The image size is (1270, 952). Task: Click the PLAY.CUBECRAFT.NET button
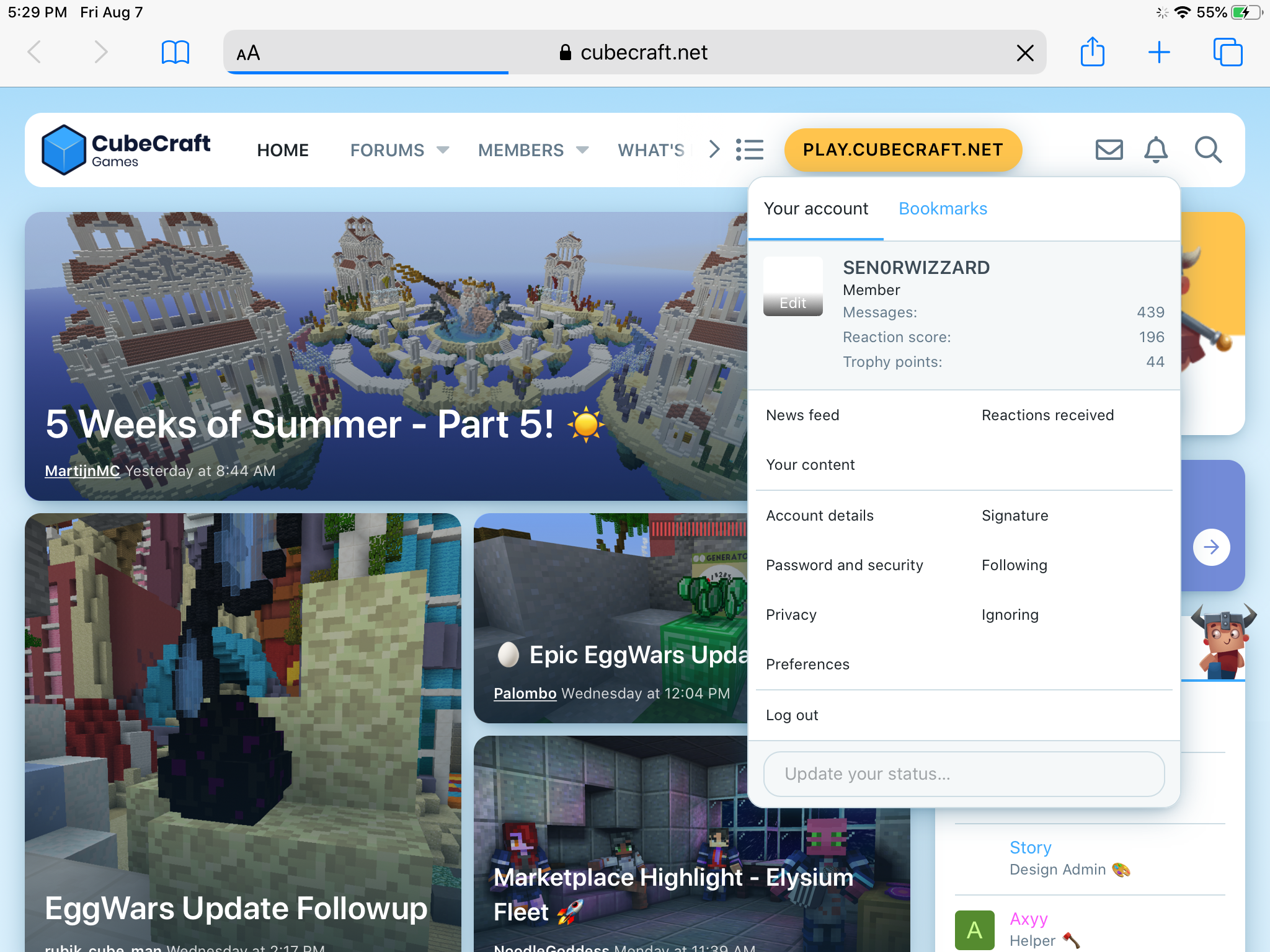tap(903, 149)
